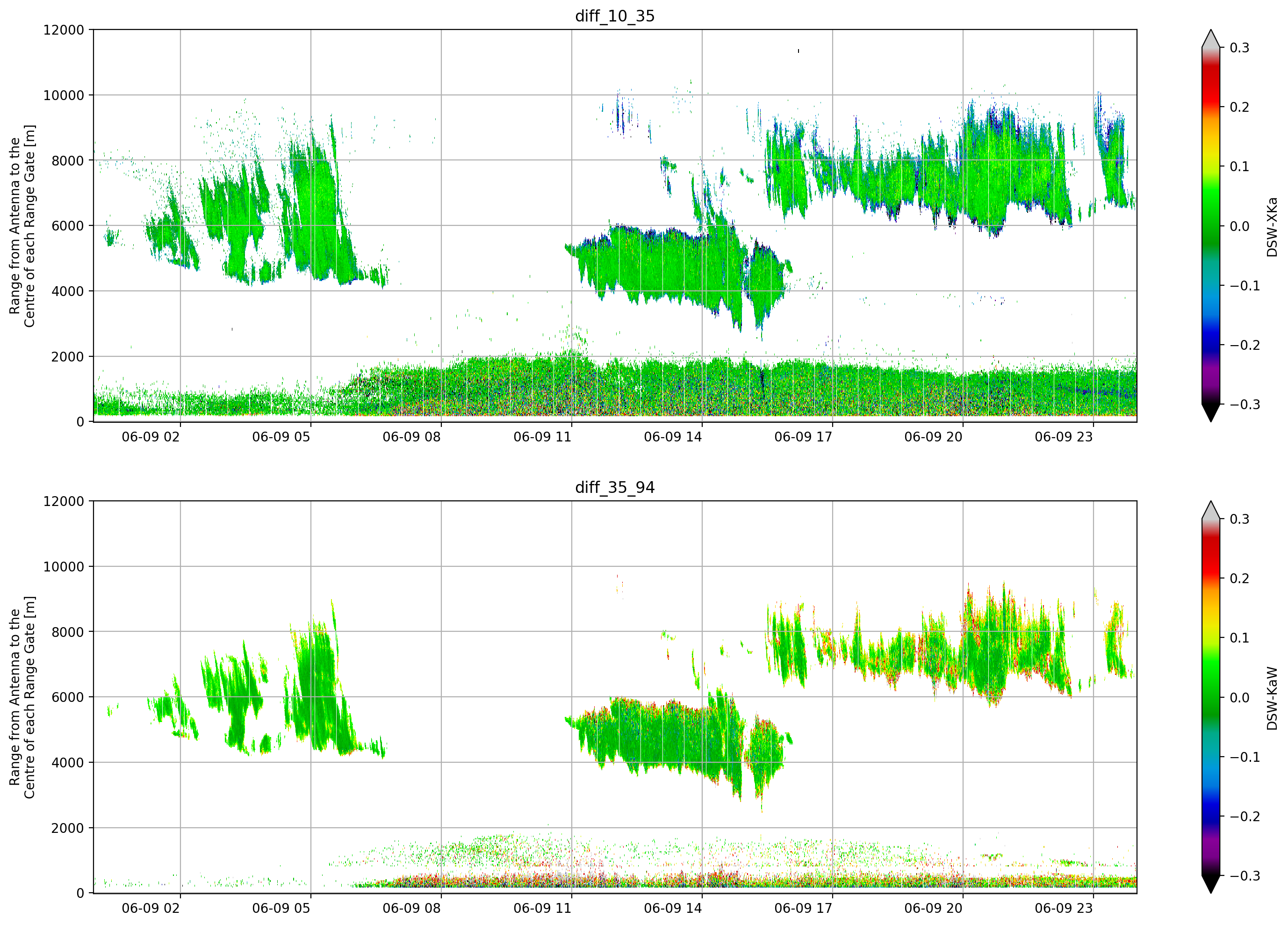This screenshot has height=925, width=1288.
Task: Click the 12000 tick on the diff_35_94 axis
Action: 64,501
